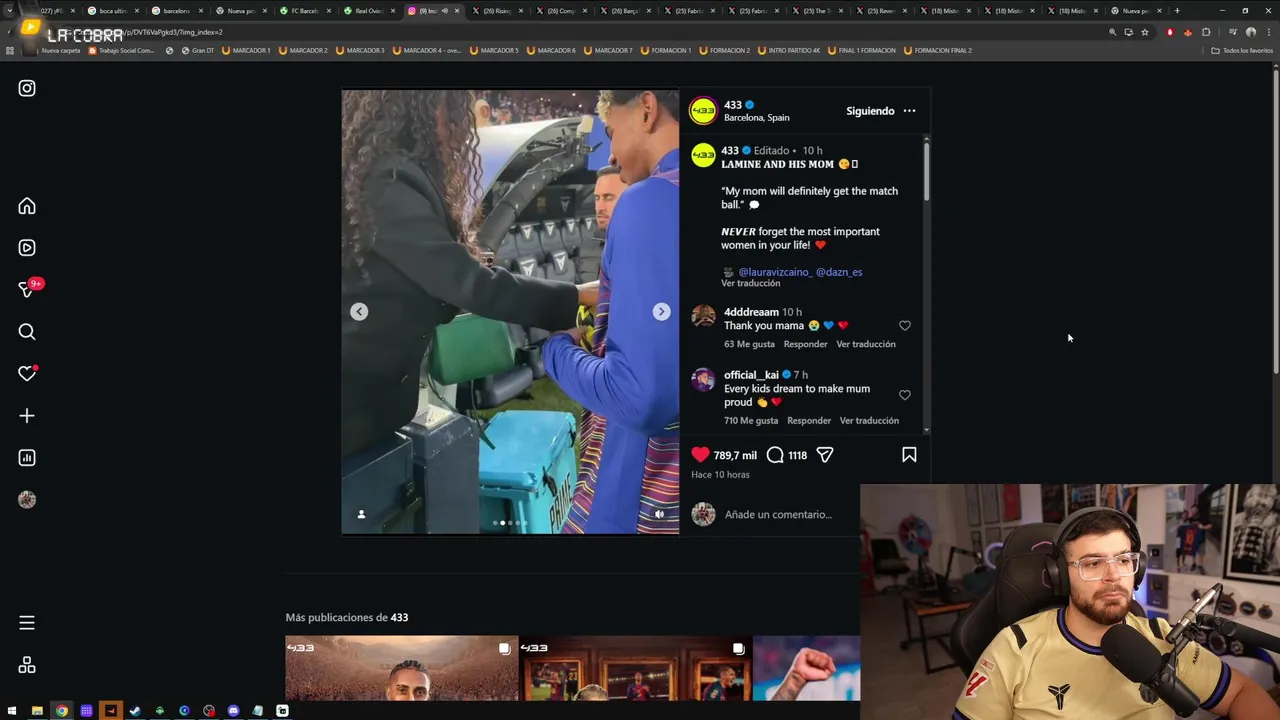Show tagged people icon on the video
The width and height of the screenshot is (1280, 720).
click(x=361, y=514)
